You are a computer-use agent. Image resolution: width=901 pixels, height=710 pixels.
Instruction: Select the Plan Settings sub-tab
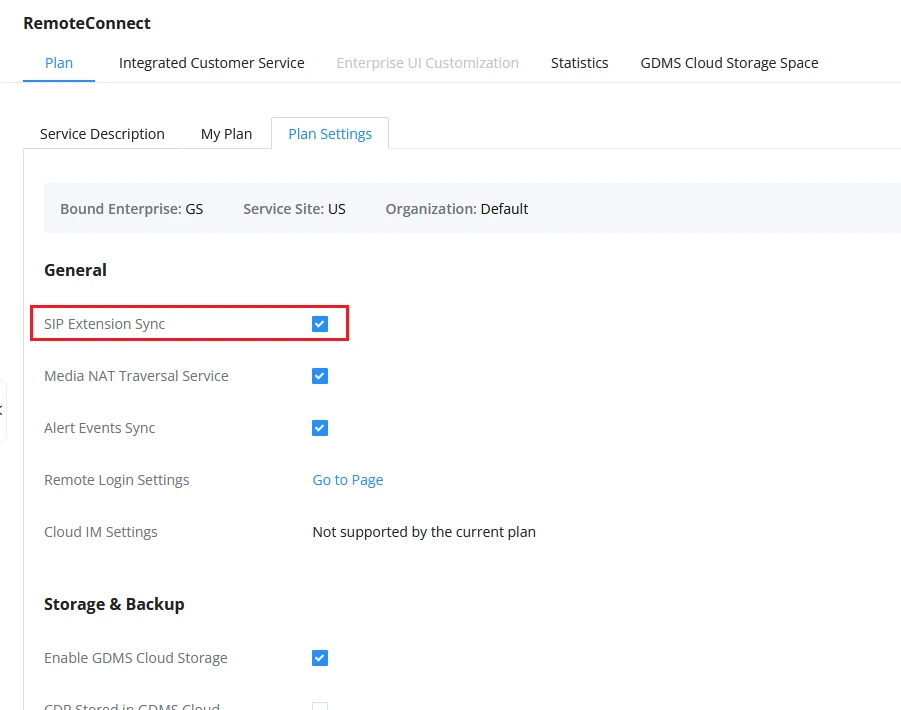[x=330, y=134]
